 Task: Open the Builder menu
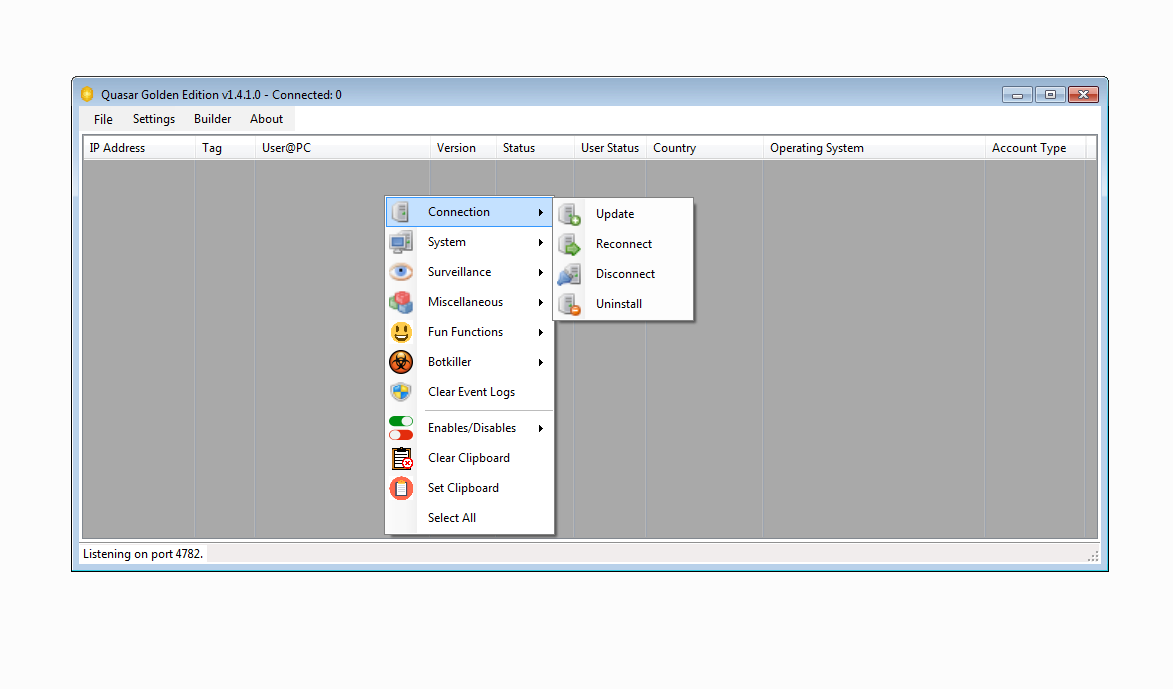(212, 118)
